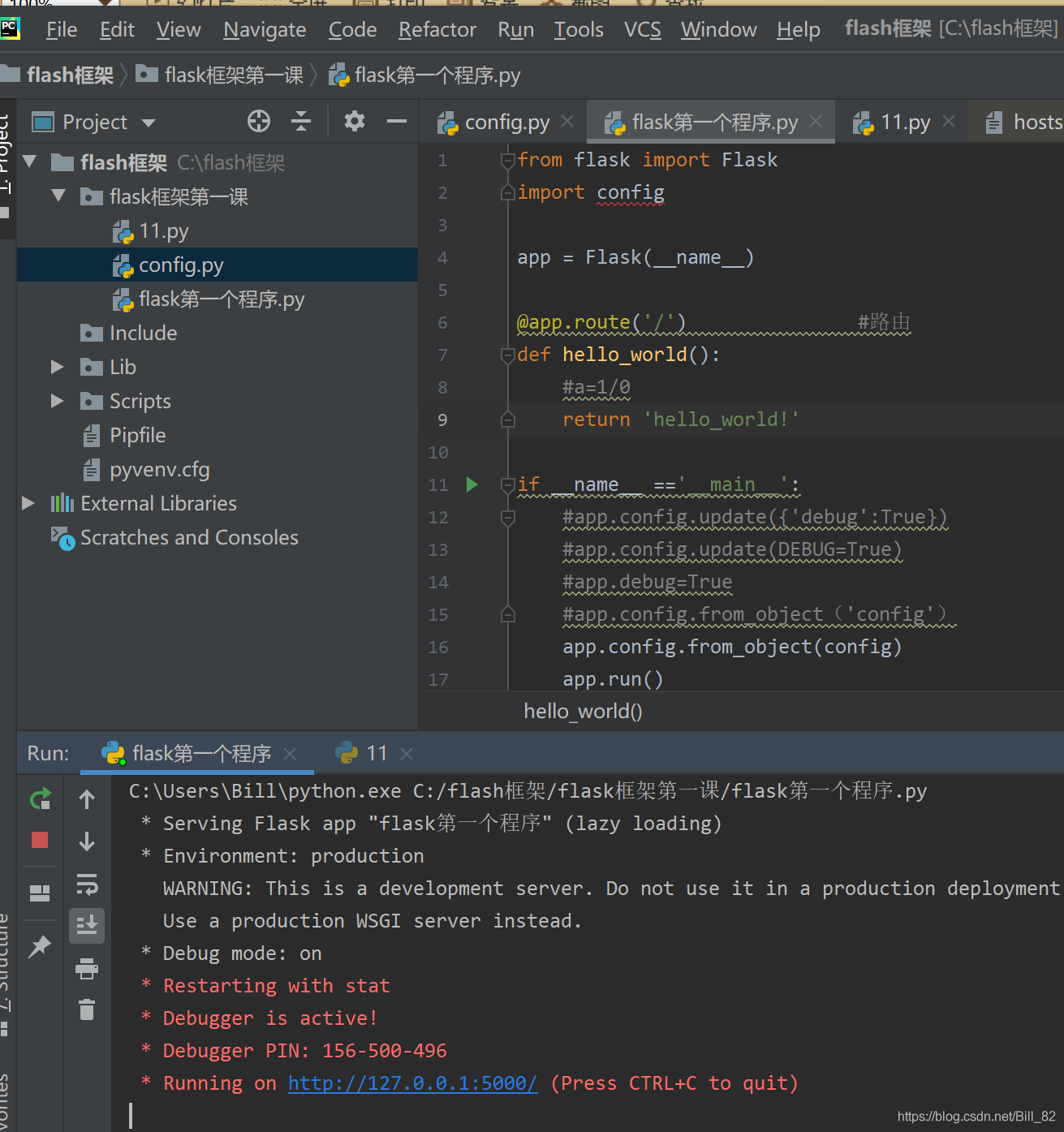The image size is (1064, 1132).
Task: Open the Navigate menu
Action: pyautogui.click(x=265, y=30)
